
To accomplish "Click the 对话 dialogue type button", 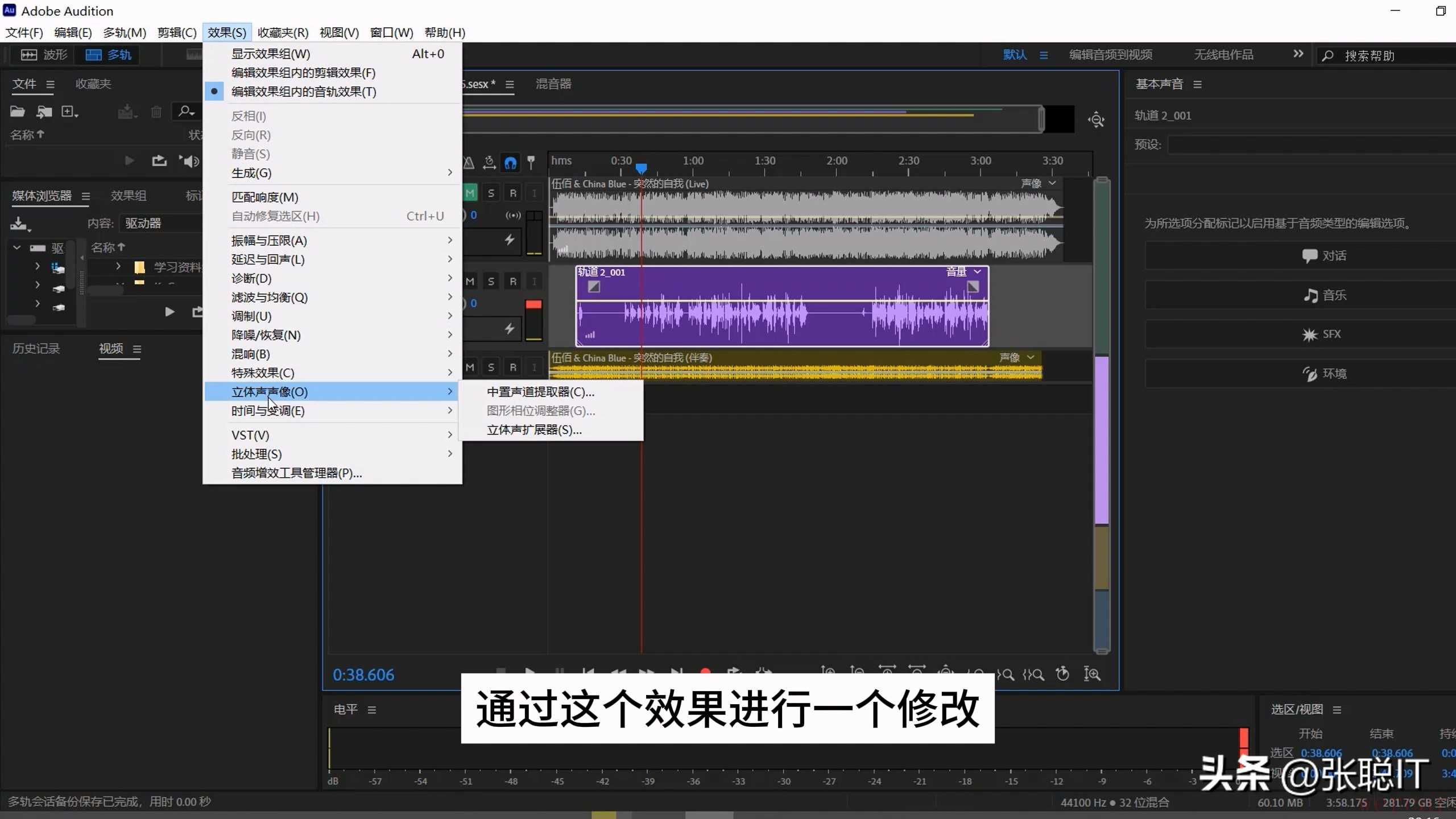I will 1323,256.
